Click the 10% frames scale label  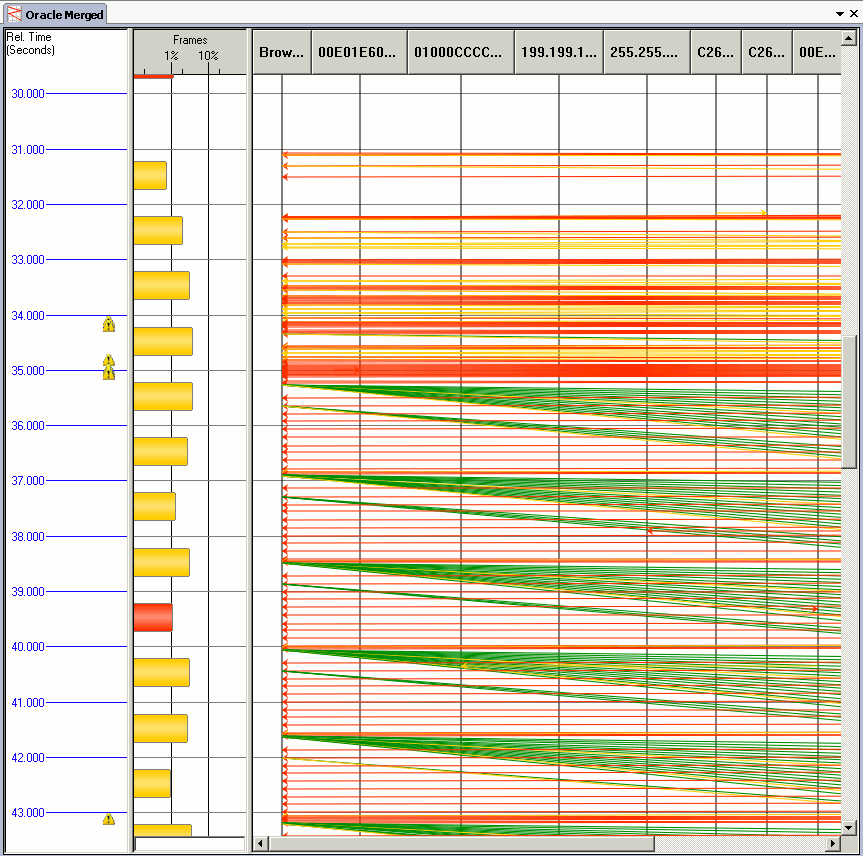click(208, 56)
